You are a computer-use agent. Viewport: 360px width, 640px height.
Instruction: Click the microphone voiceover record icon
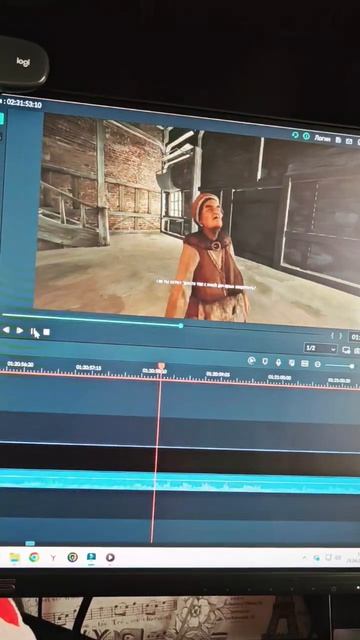click(x=278, y=362)
